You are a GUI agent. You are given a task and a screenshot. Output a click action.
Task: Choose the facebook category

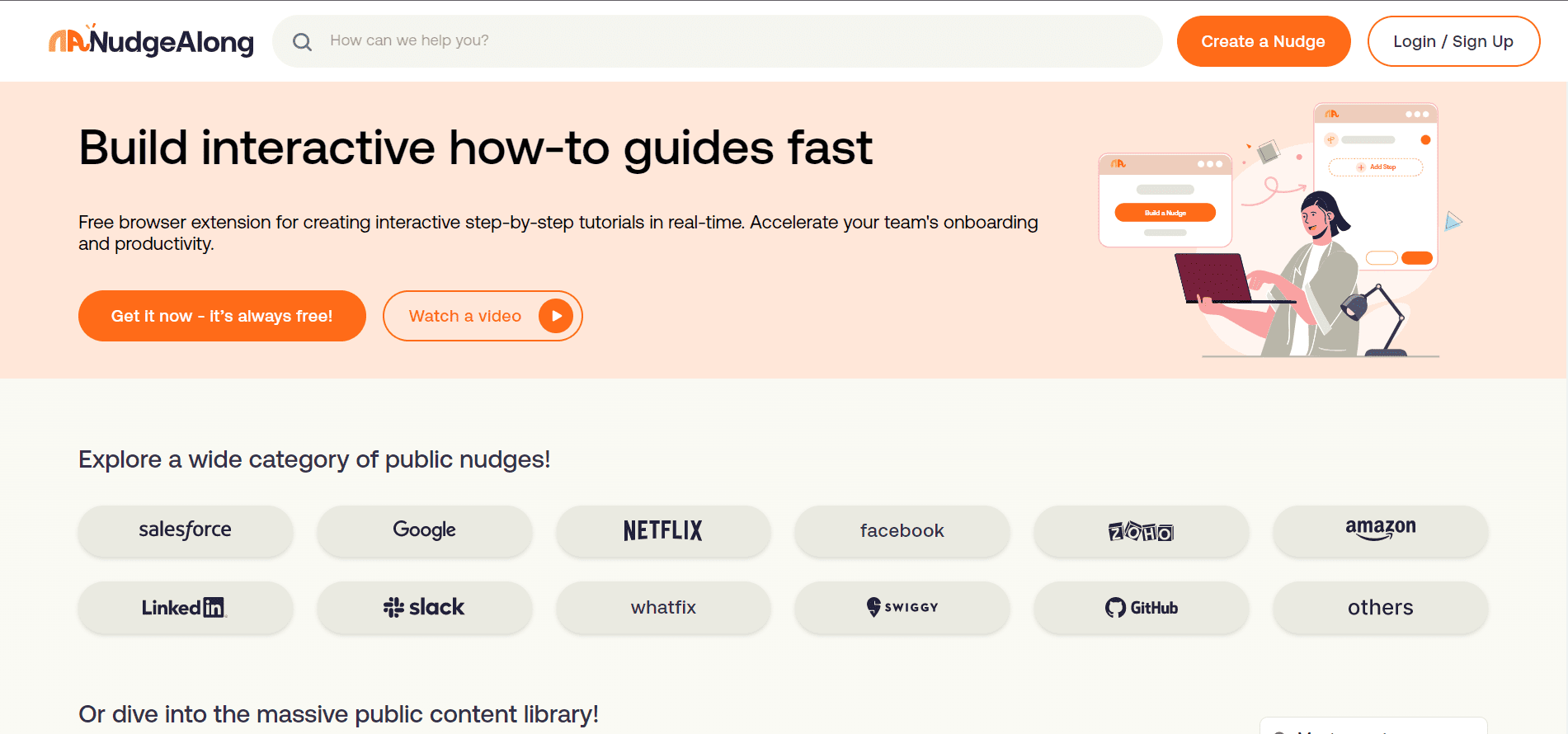[x=902, y=530]
